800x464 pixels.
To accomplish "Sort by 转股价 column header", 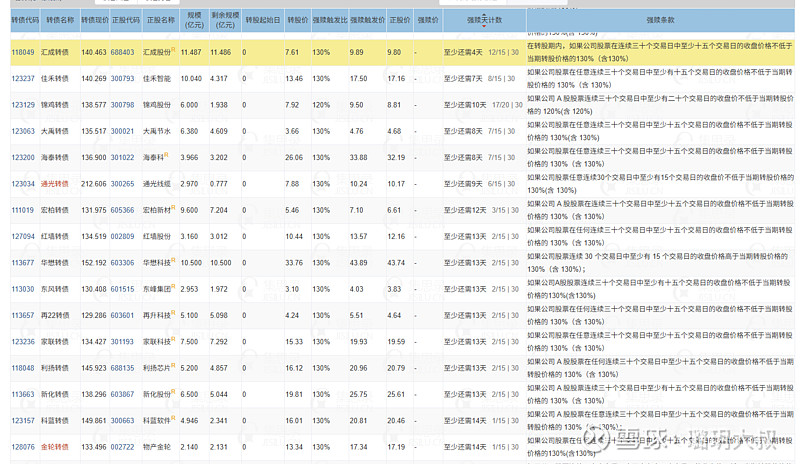I will click(x=298, y=20).
